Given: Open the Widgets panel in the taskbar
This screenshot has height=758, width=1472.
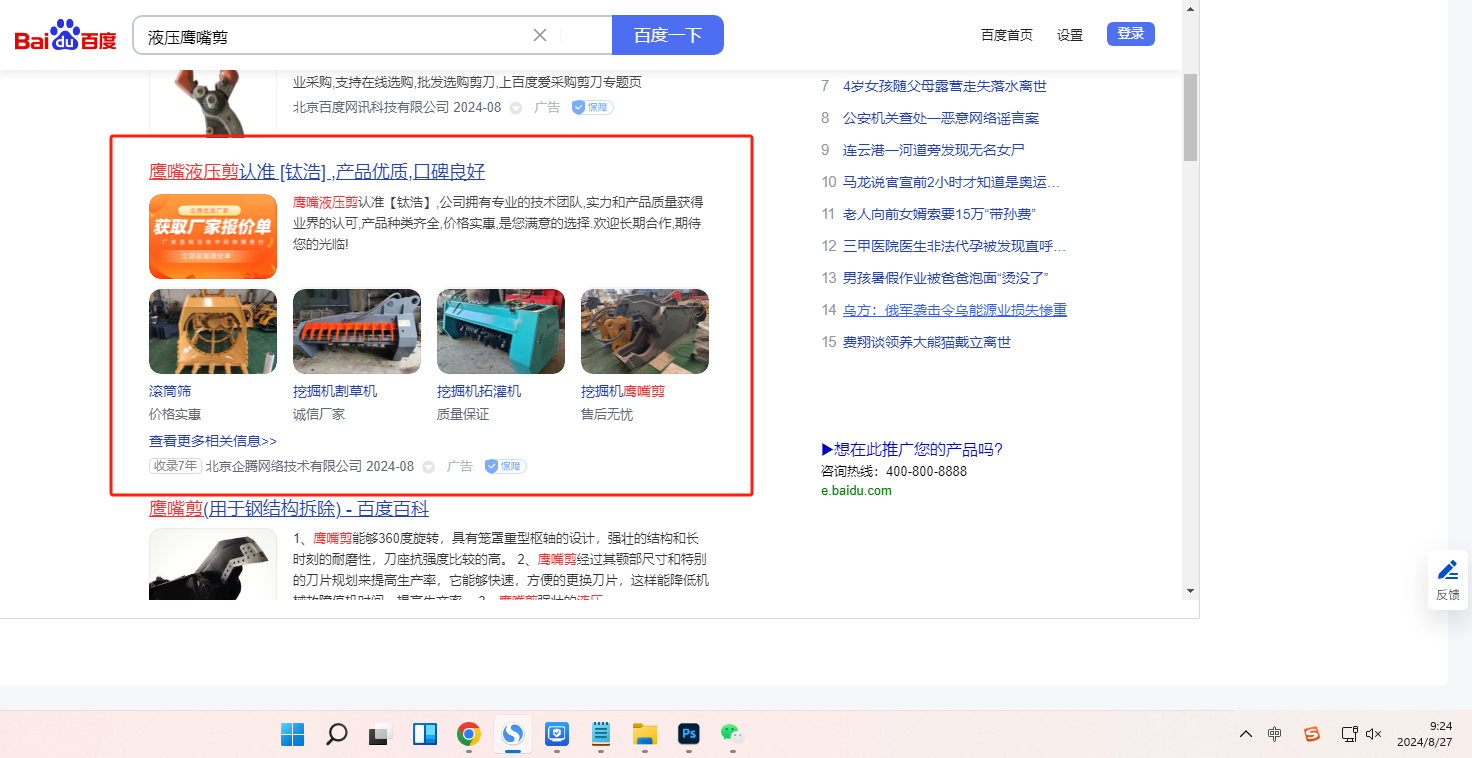Looking at the screenshot, I should coord(425,734).
